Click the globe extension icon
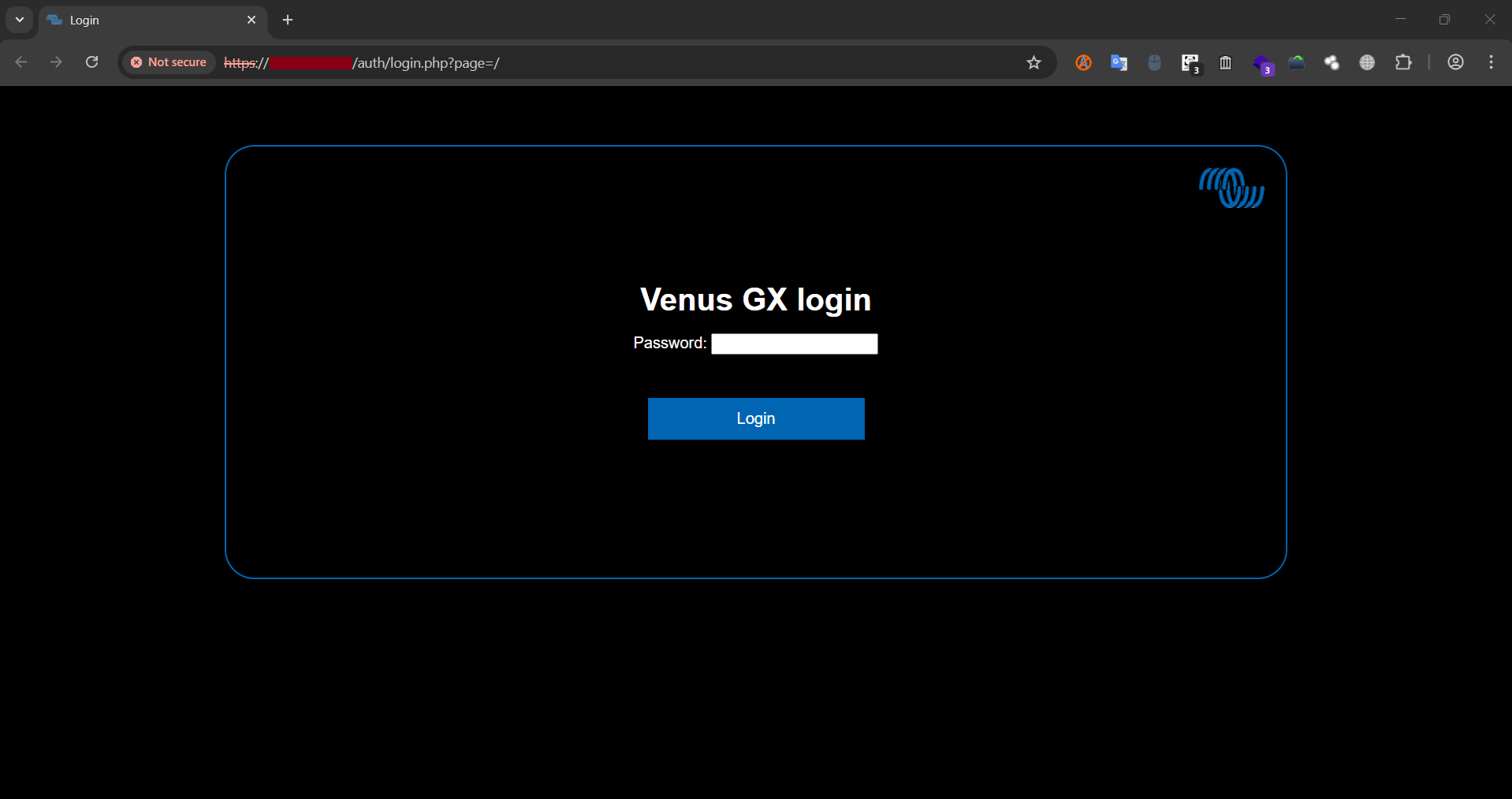The height and width of the screenshot is (799, 1512). pyautogui.click(x=1368, y=62)
